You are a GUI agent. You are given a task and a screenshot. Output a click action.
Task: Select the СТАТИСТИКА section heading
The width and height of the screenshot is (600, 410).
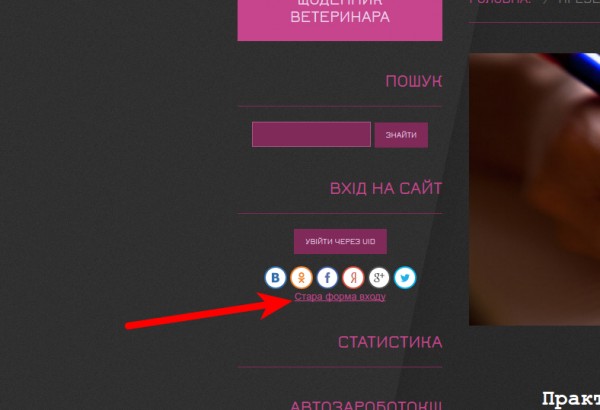(x=390, y=342)
